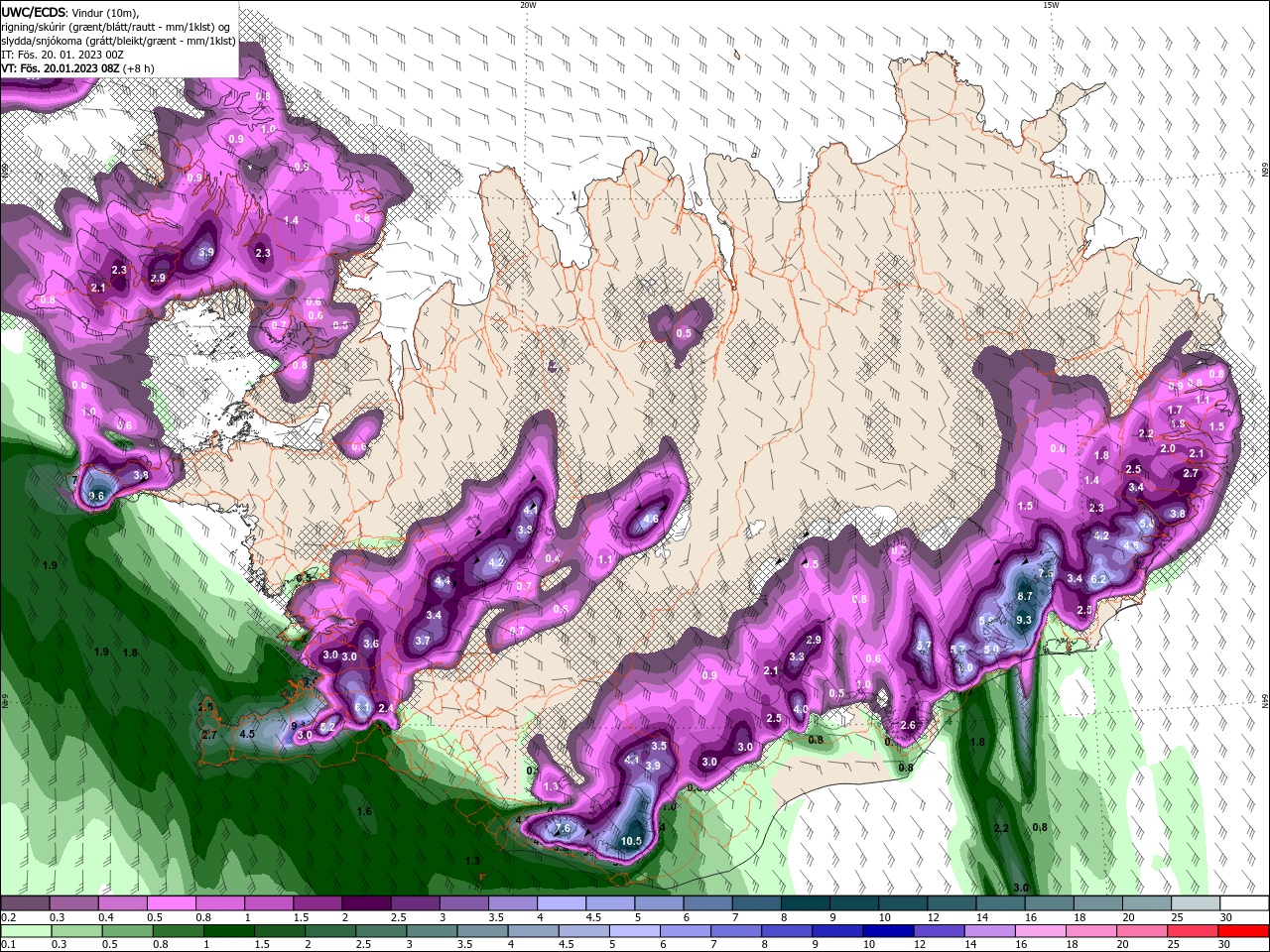Click the 6.2 value in the east
1270x952 pixels.
click(1098, 579)
